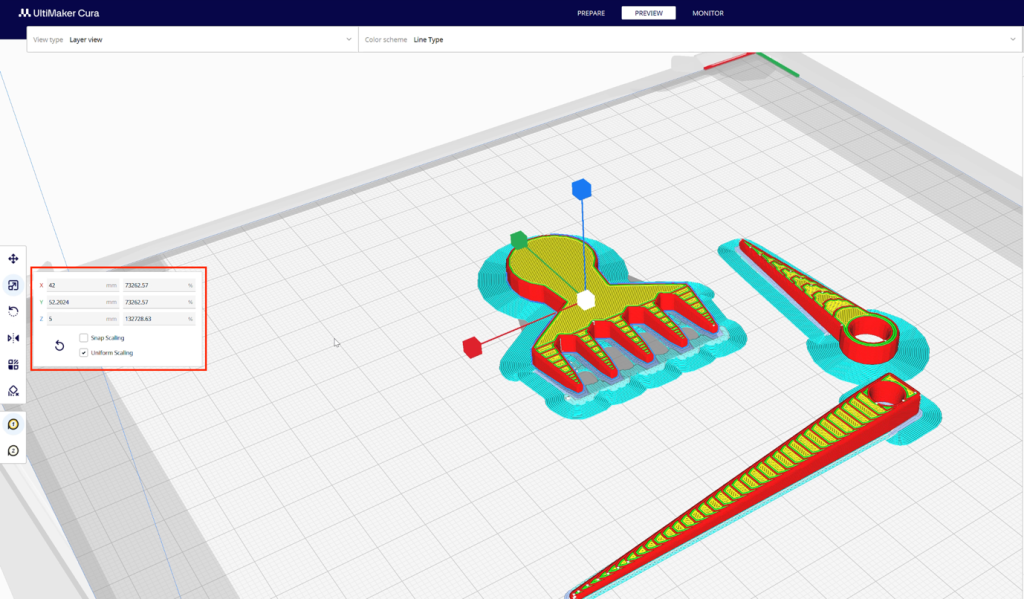Choose extruder 1 button
The width and height of the screenshot is (1024, 599).
[13, 425]
